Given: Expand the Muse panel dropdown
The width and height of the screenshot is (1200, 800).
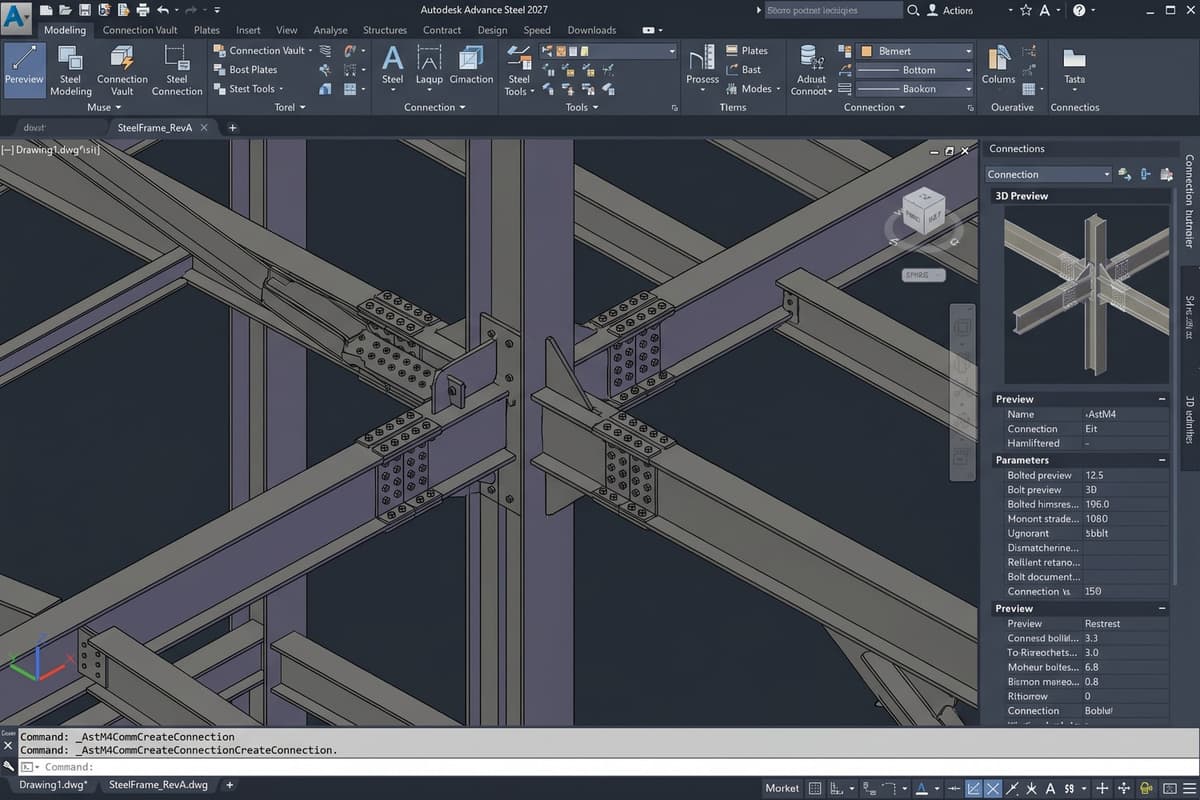Looking at the screenshot, I should 103,107.
